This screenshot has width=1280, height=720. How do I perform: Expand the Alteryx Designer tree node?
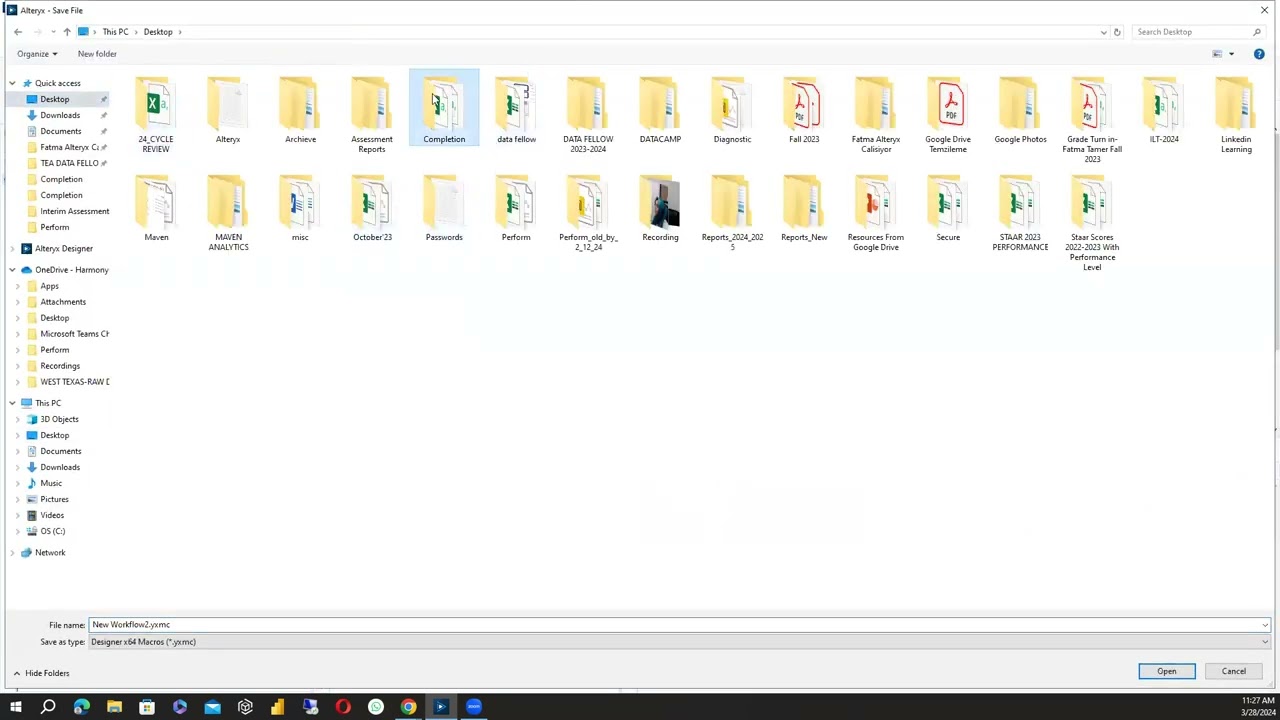tap(12, 248)
